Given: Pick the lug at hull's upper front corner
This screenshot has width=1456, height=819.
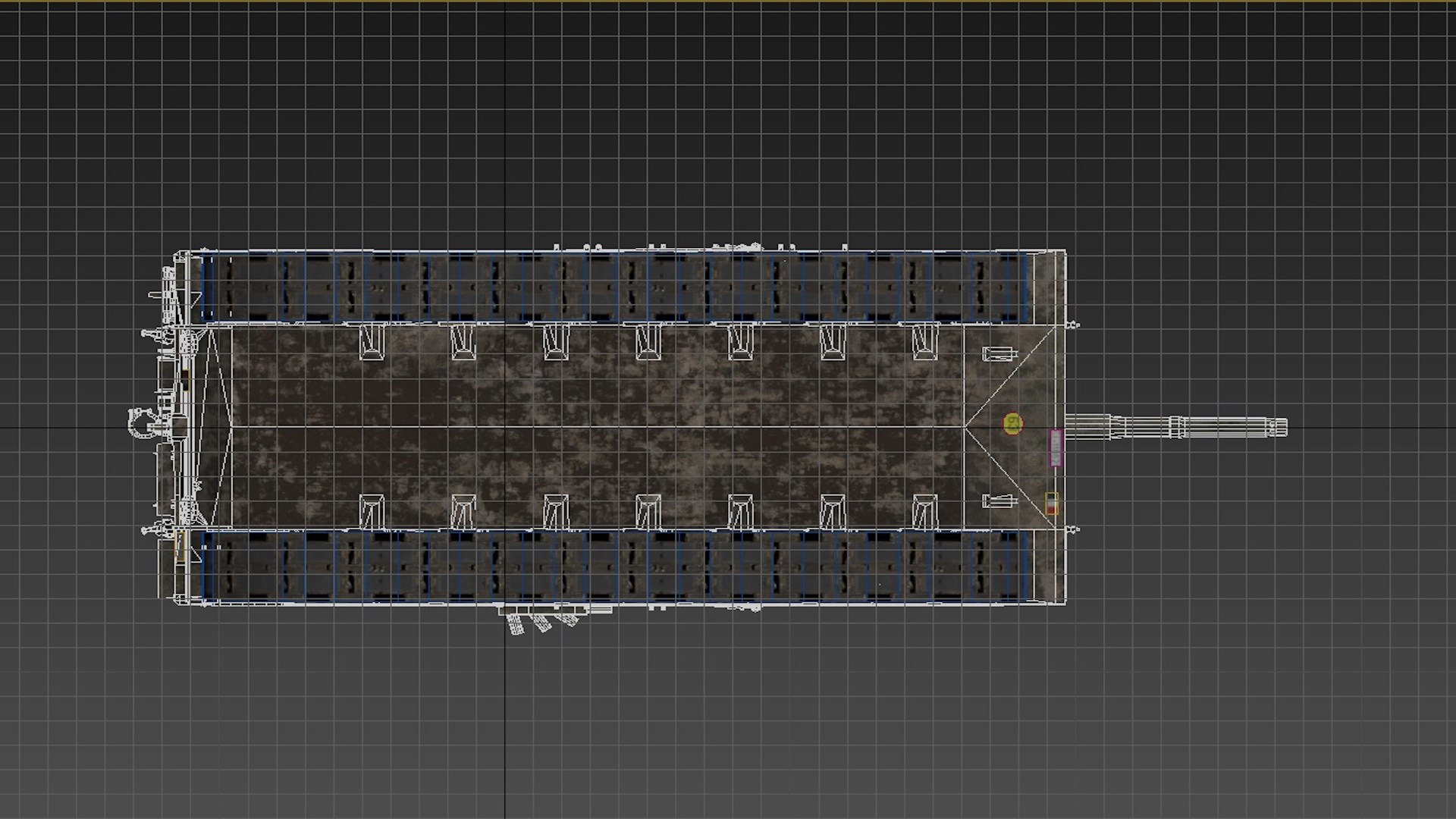Looking at the screenshot, I should 1073,325.
